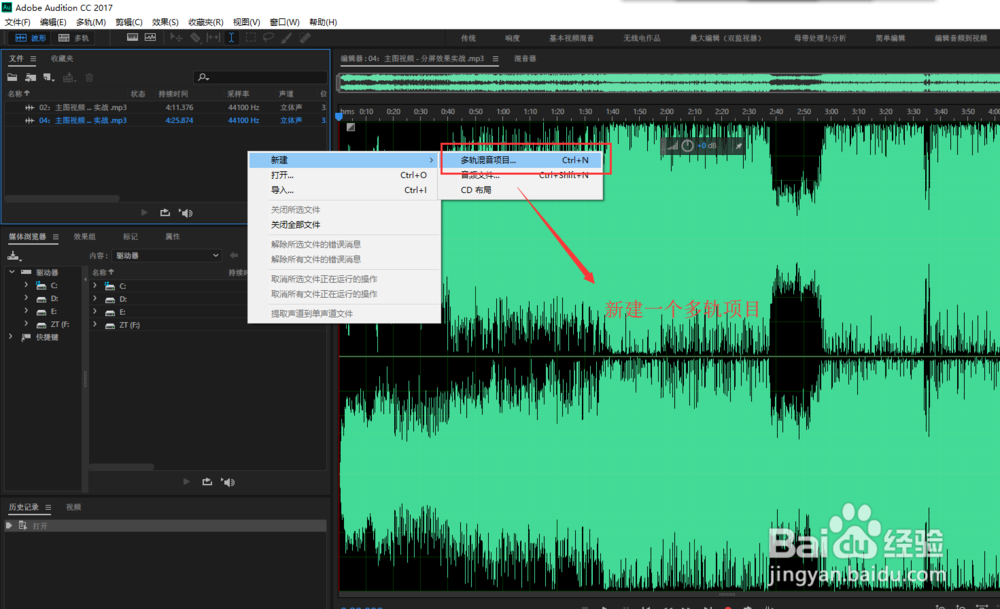Choose 音频文件... from submenu
Screen dimensions: 1000x609
(x=521, y=175)
